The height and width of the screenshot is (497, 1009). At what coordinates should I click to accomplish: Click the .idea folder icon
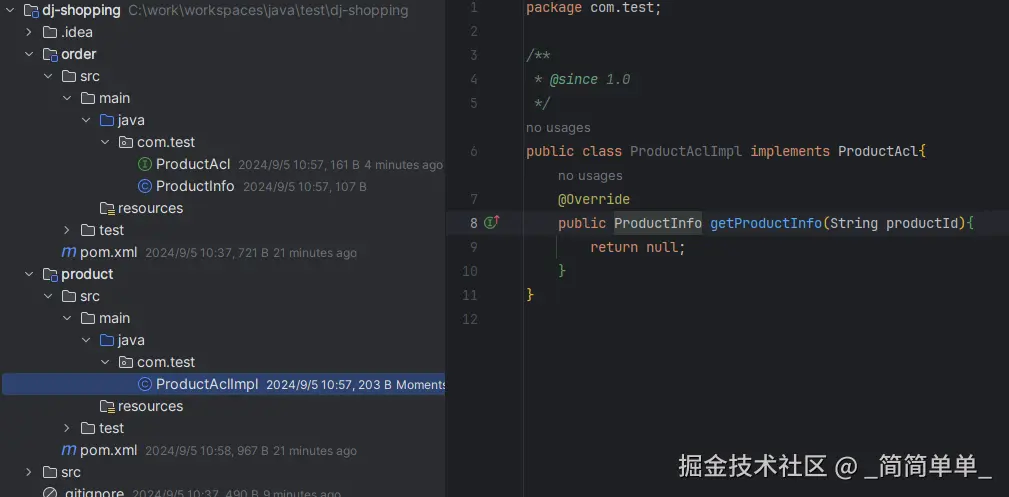[x=50, y=32]
